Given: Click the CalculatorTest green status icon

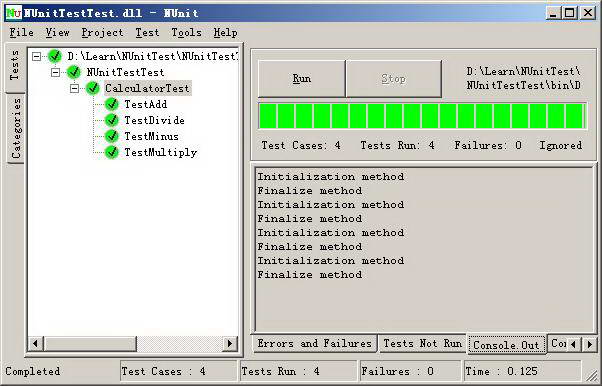Looking at the screenshot, I should pos(93,88).
